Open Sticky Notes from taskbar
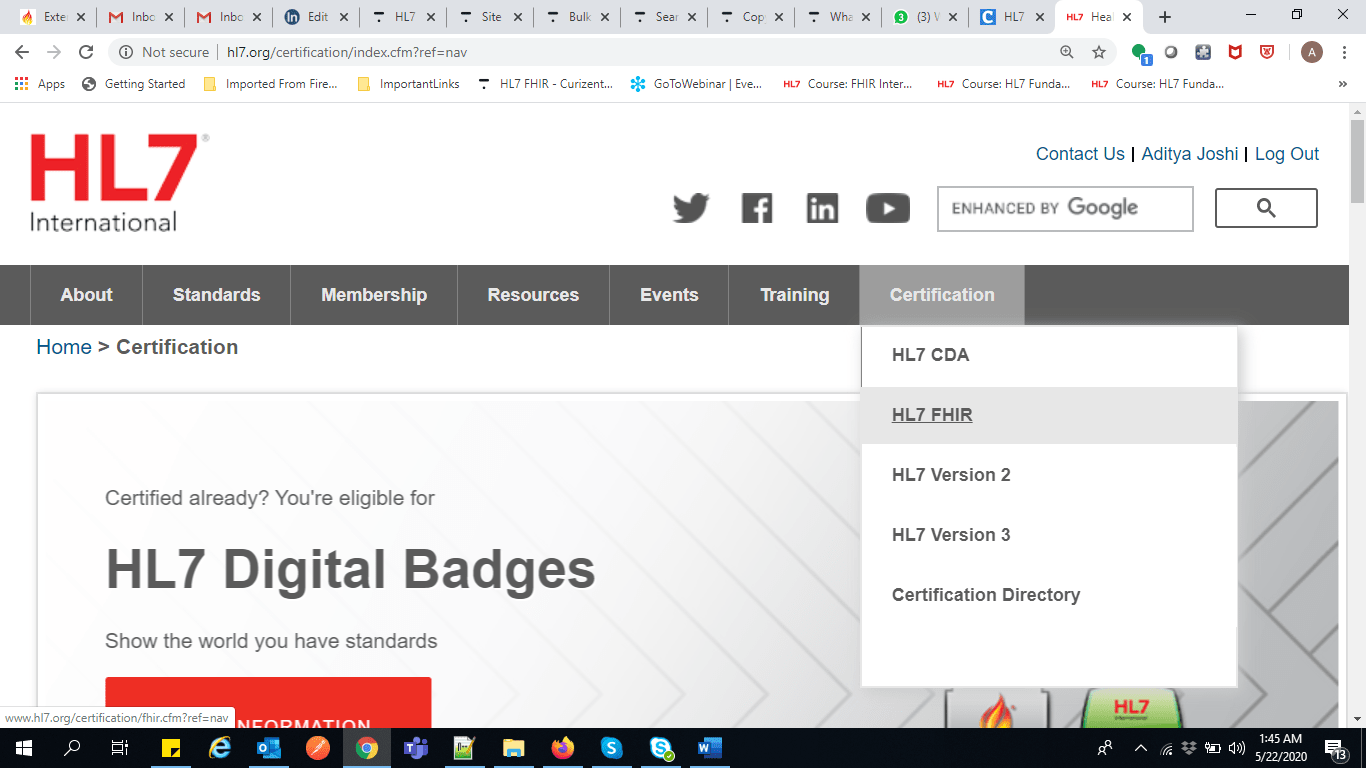Viewport: 1366px width, 768px height. 170,748
